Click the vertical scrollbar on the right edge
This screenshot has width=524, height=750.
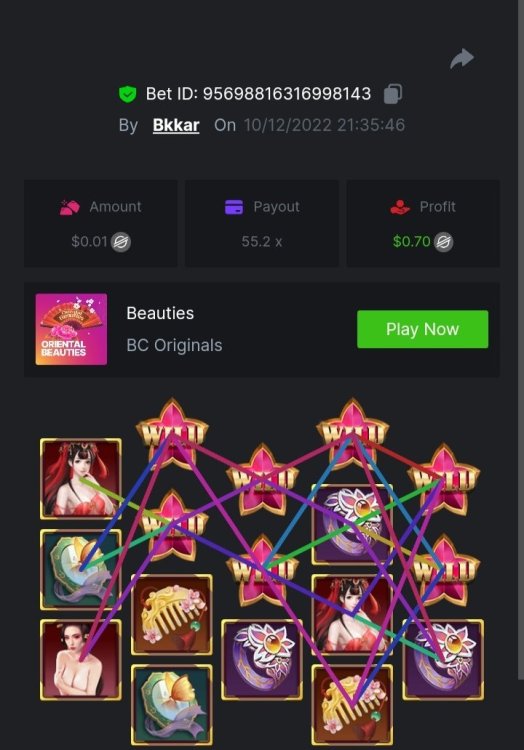(520, 340)
